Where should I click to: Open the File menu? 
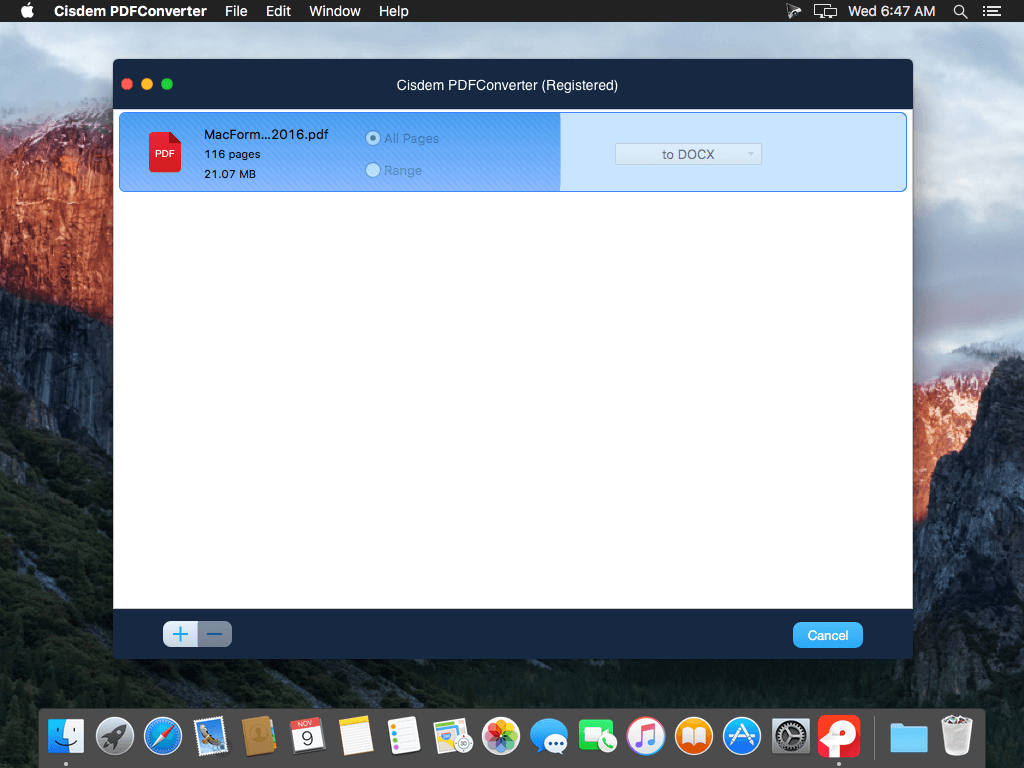point(236,11)
